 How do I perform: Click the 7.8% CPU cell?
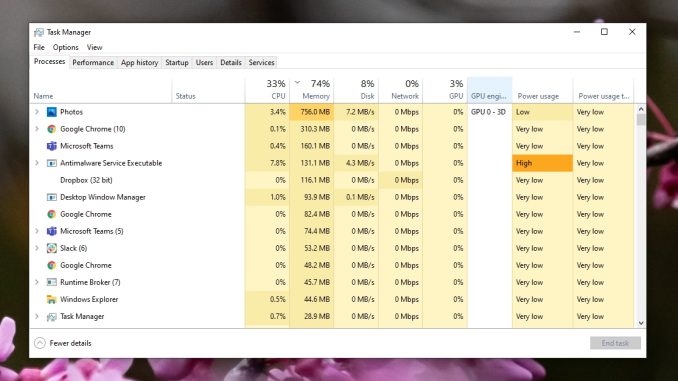coord(267,163)
